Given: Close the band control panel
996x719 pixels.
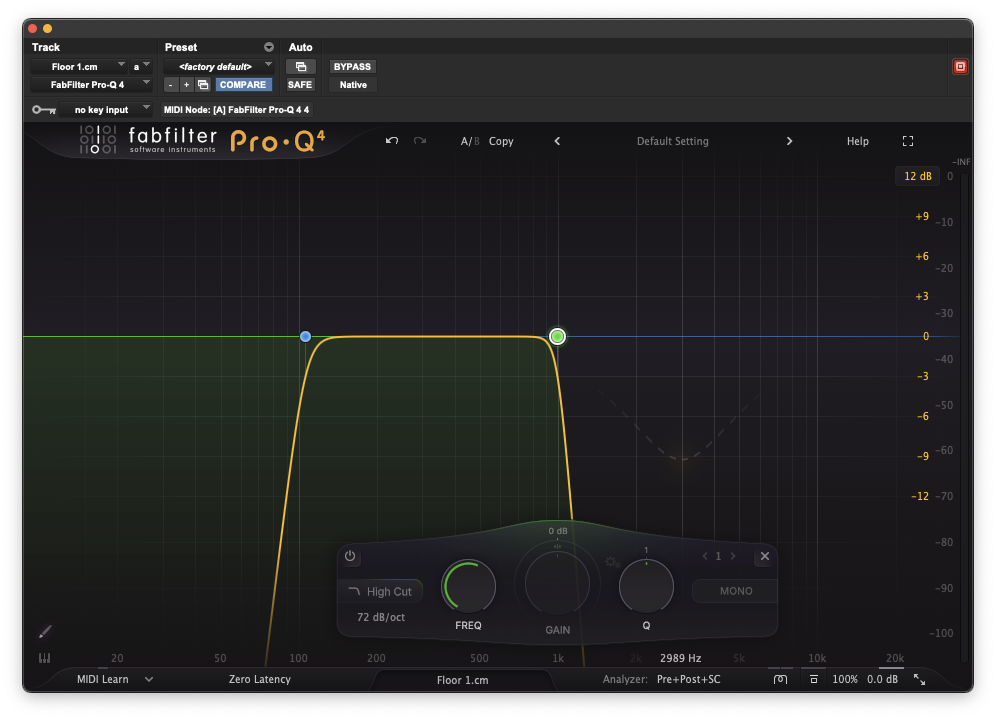Looking at the screenshot, I should (x=765, y=556).
